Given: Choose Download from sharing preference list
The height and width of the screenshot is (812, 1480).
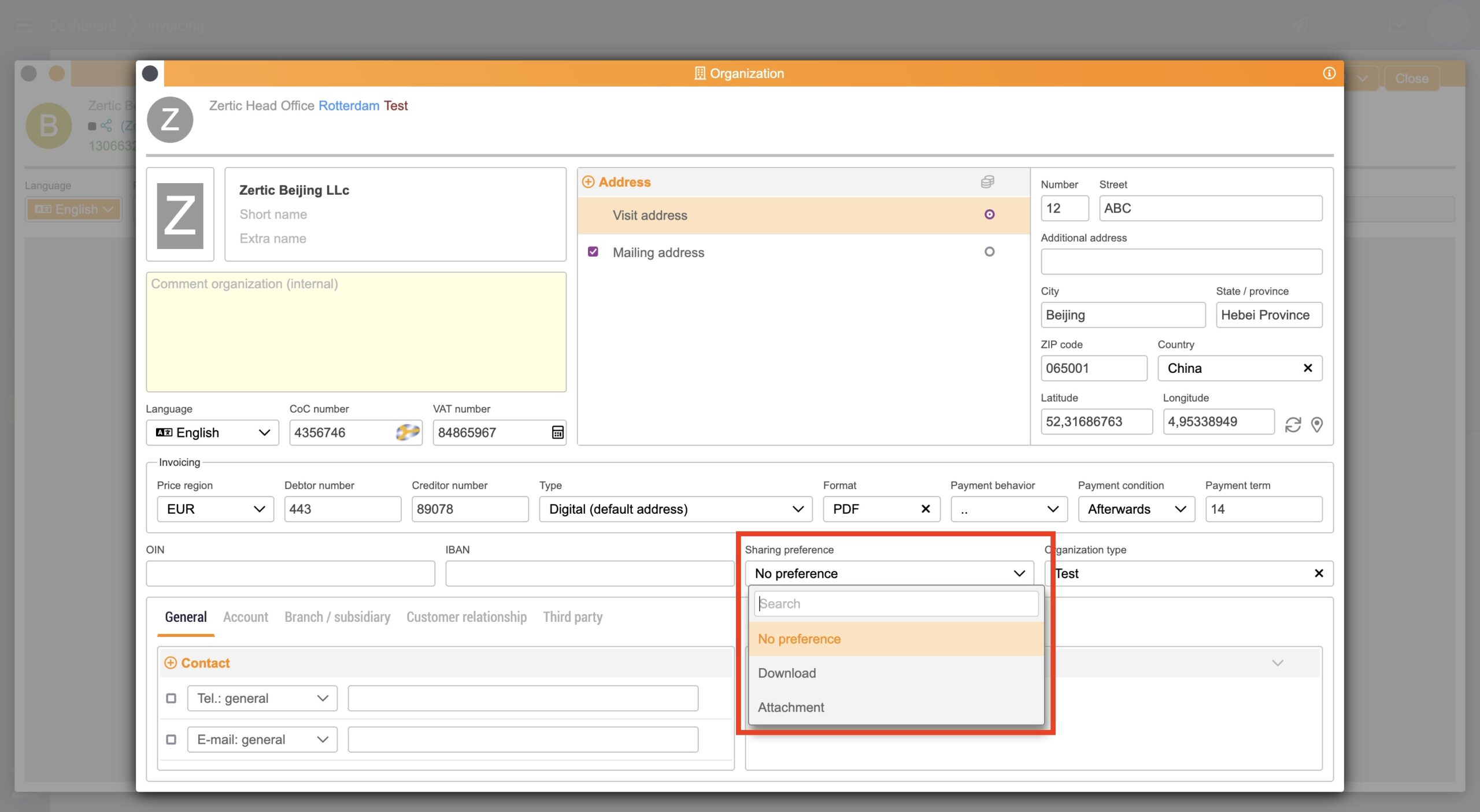Looking at the screenshot, I should [787, 673].
